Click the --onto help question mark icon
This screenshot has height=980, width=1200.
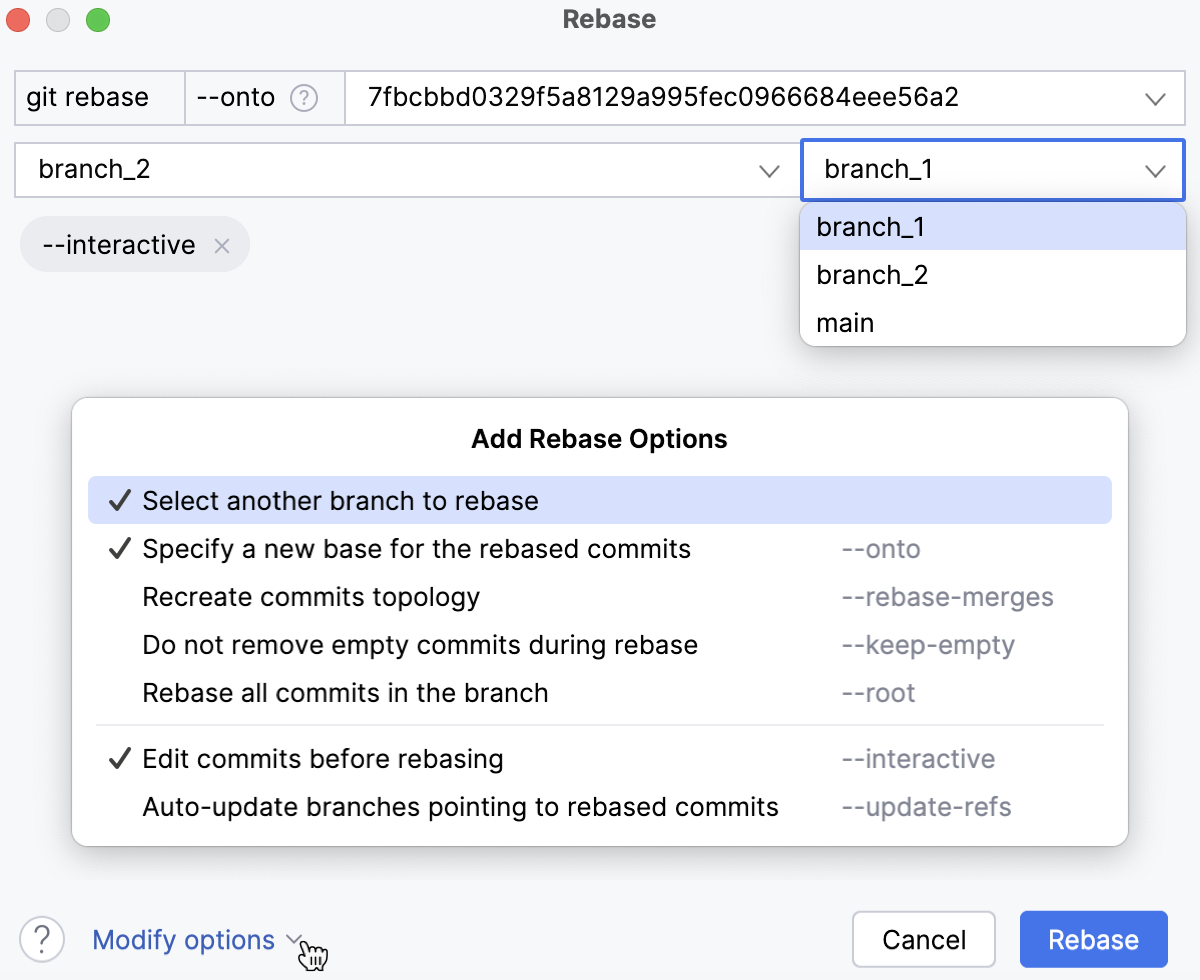303,98
